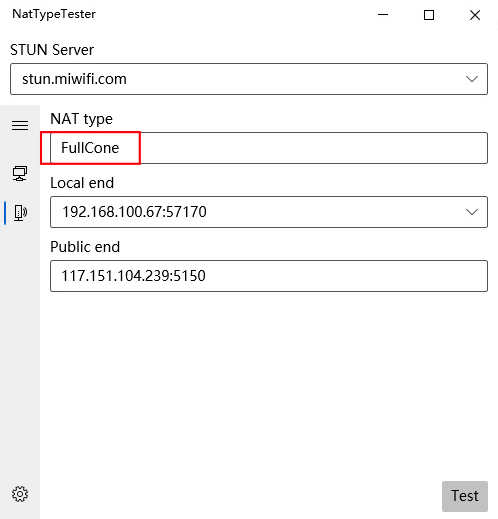Open the hamburger navigation menu
The width and height of the screenshot is (498, 519).
(x=20, y=126)
